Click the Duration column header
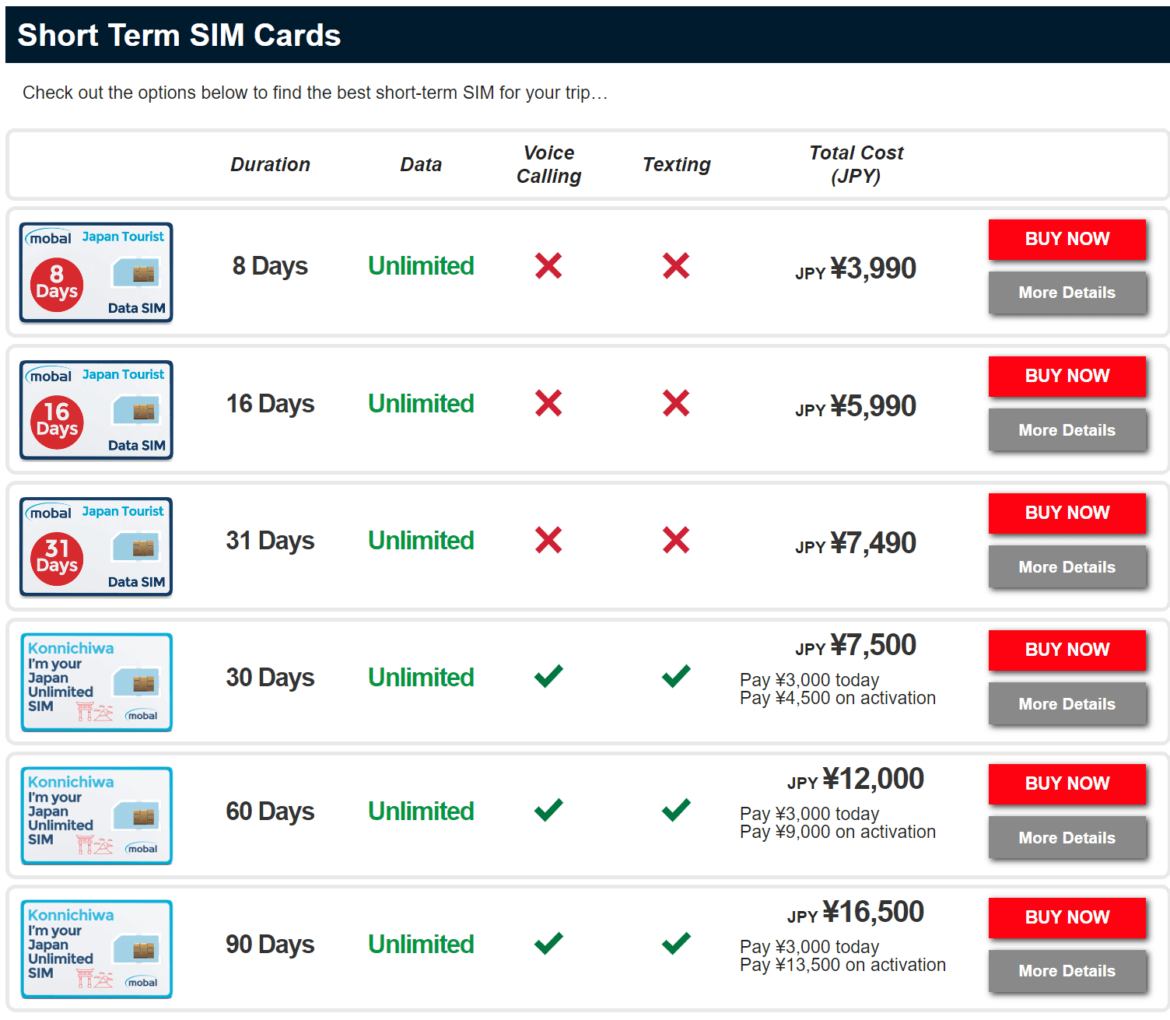 [270, 164]
